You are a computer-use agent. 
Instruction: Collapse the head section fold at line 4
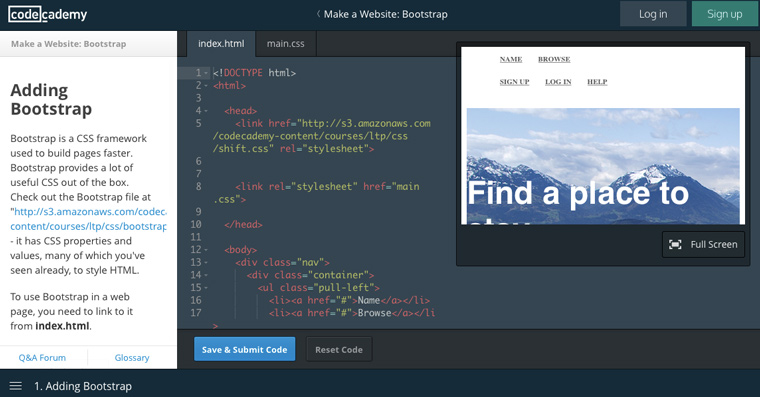coord(206,111)
